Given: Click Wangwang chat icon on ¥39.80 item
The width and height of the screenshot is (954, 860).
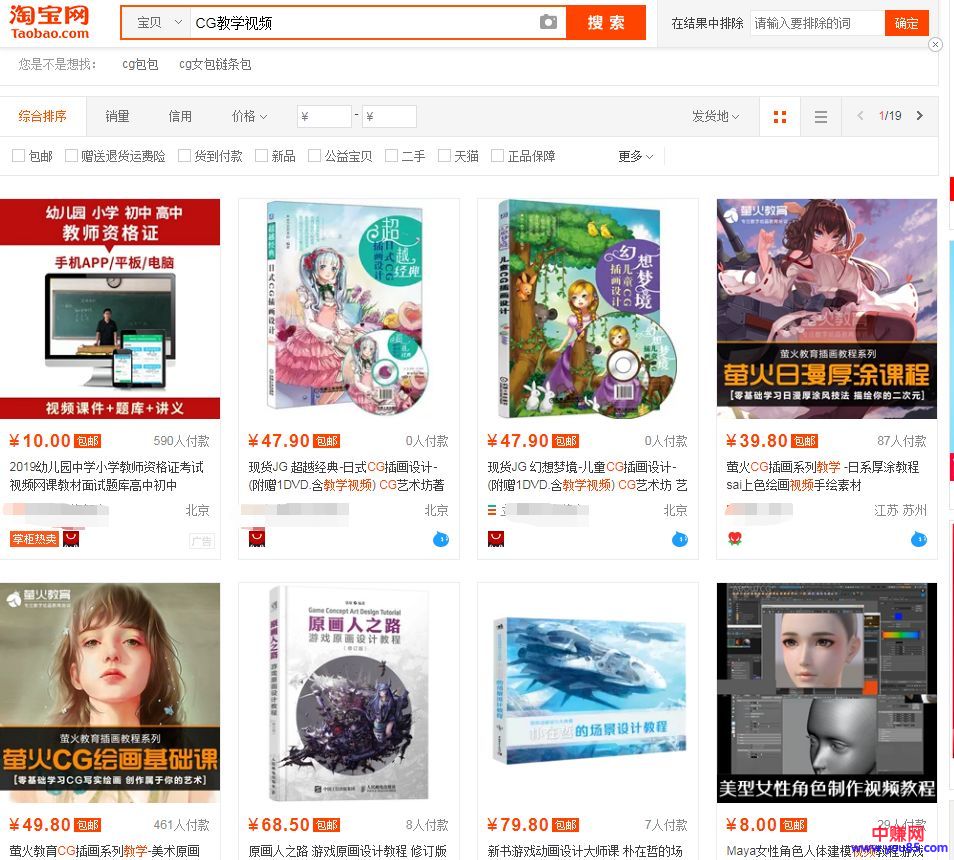Looking at the screenshot, I should (919, 540).
